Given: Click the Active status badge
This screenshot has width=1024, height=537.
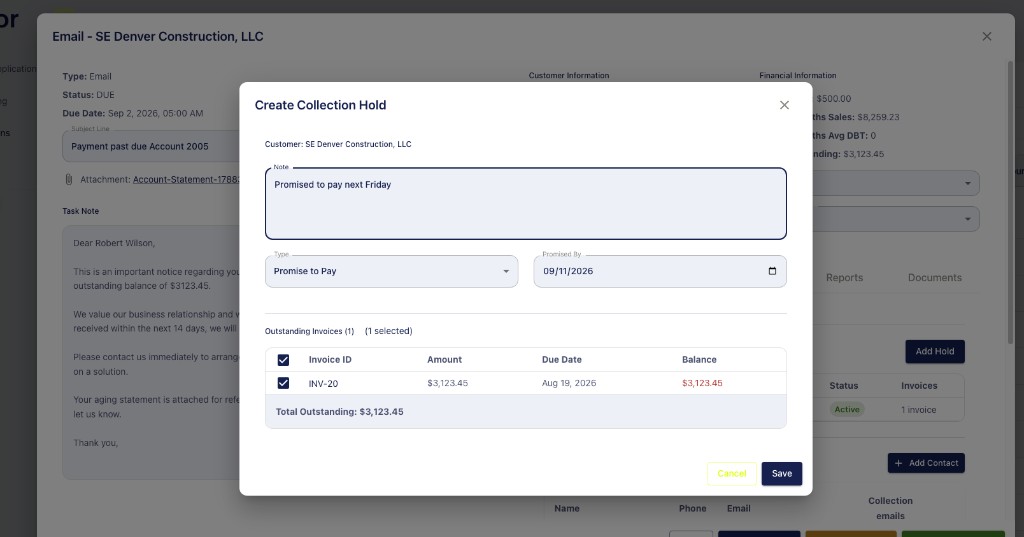Looking at the screenshot, I should pyautogui.click(x=847, y=410).
